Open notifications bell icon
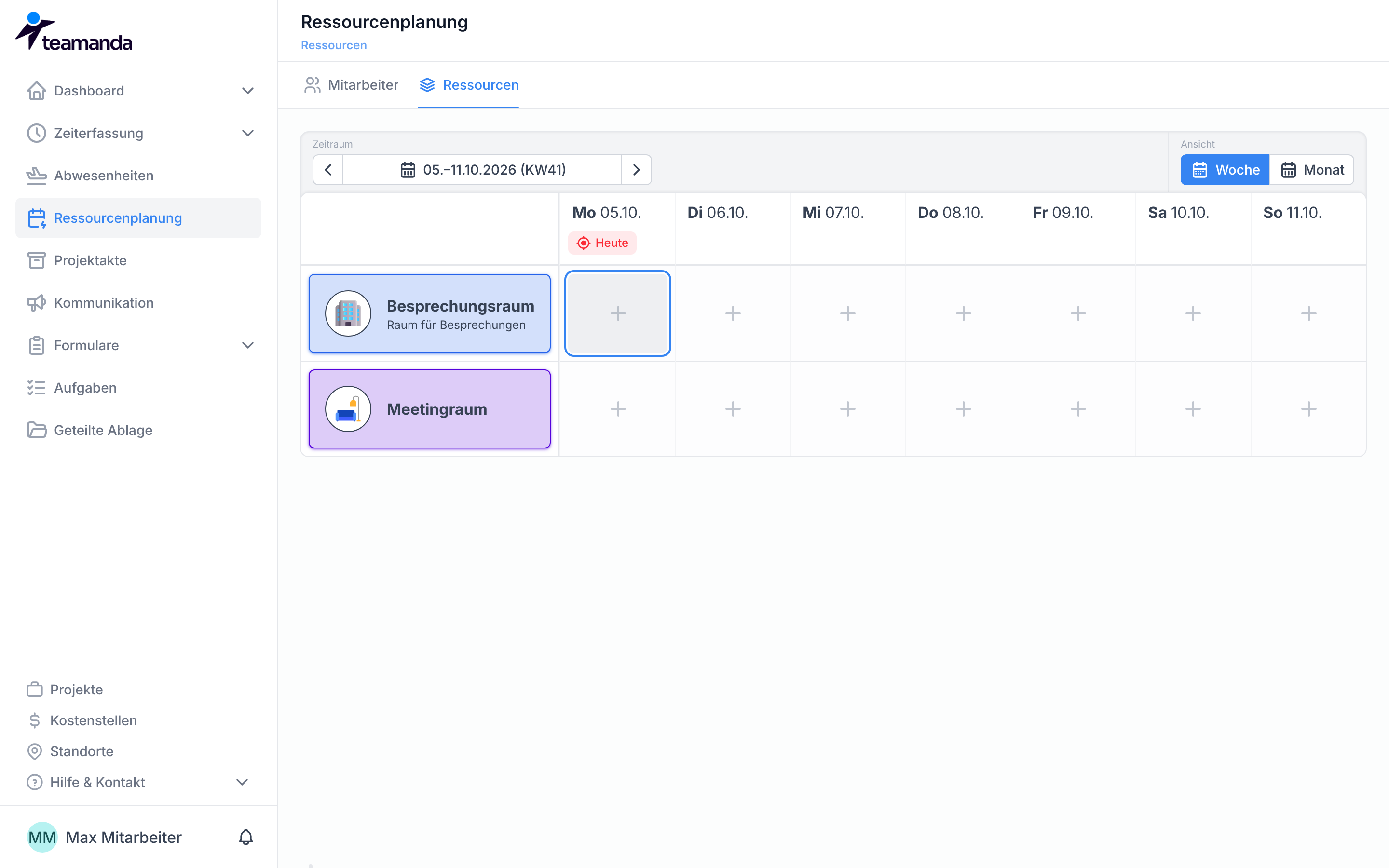1389x868 pixels. click(x=245, y=838)
